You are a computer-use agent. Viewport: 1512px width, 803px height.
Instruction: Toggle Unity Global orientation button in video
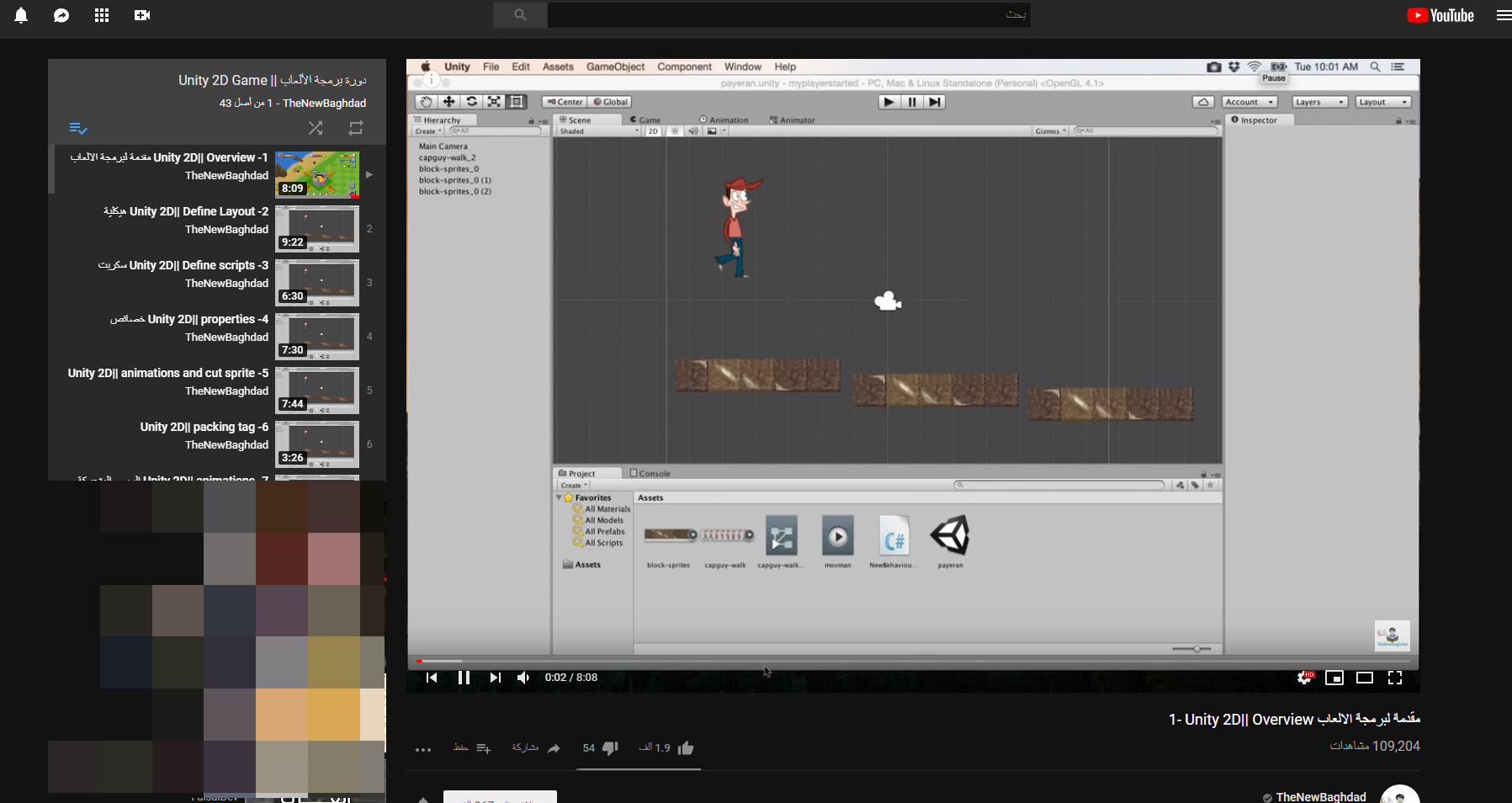click(x=611, y=102)
